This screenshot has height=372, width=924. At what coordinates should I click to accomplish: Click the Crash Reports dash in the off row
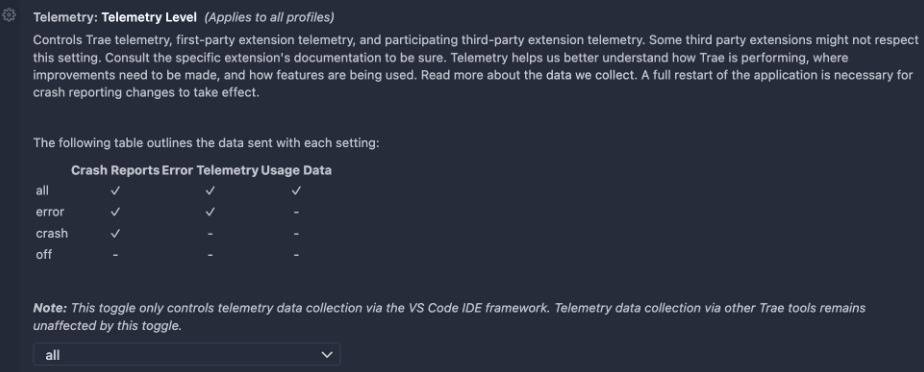point(116,255)
